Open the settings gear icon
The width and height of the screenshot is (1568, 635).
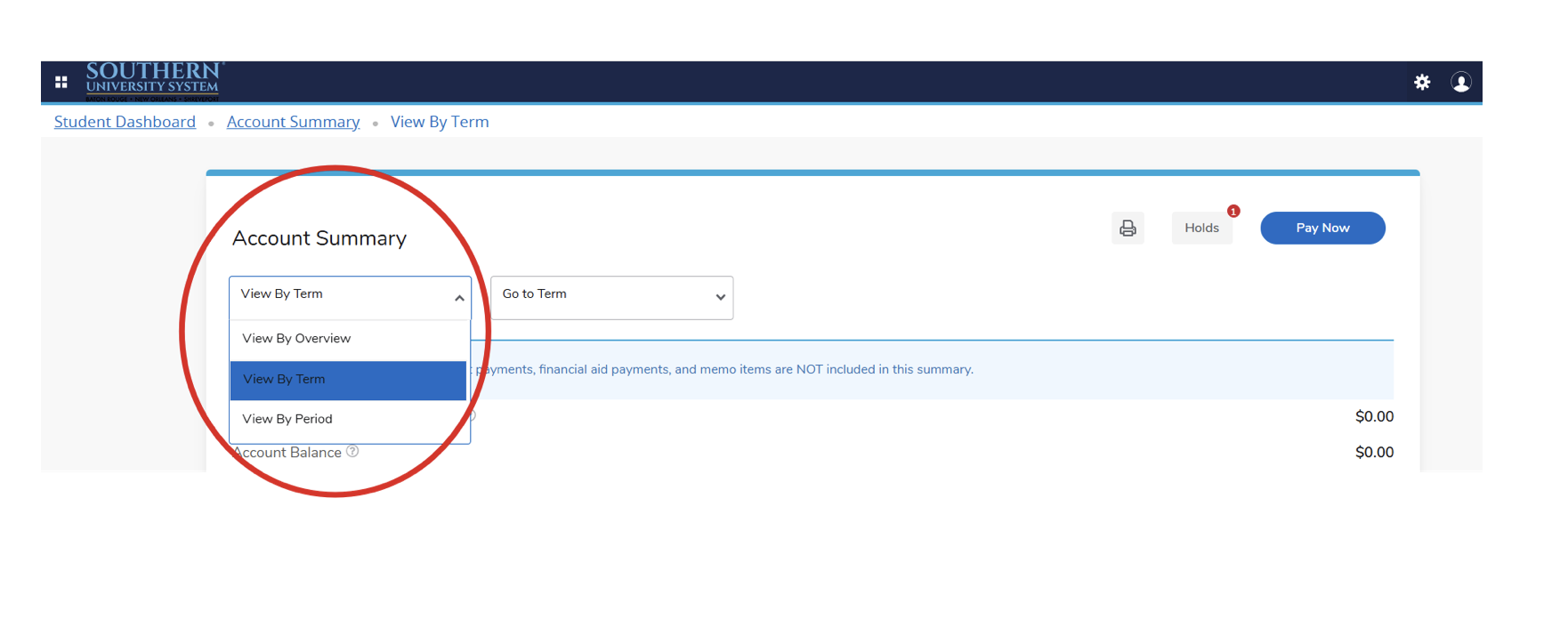1422,82
